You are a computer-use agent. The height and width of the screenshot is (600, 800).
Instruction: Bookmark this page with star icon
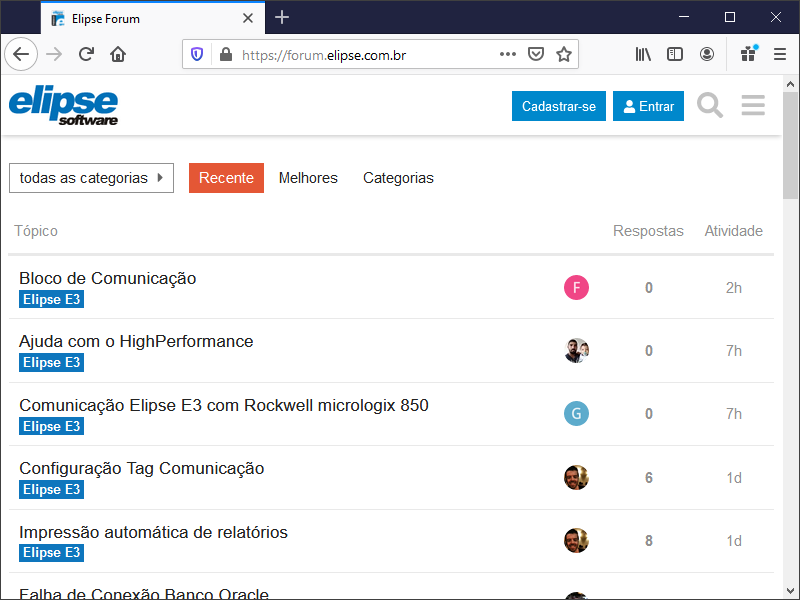click(564, 55)
